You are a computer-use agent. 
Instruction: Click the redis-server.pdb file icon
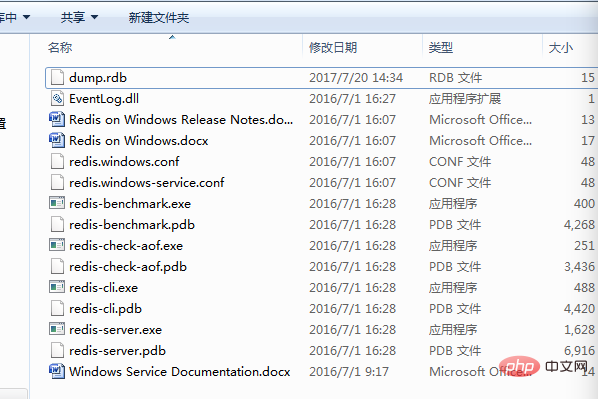[57, 351]
